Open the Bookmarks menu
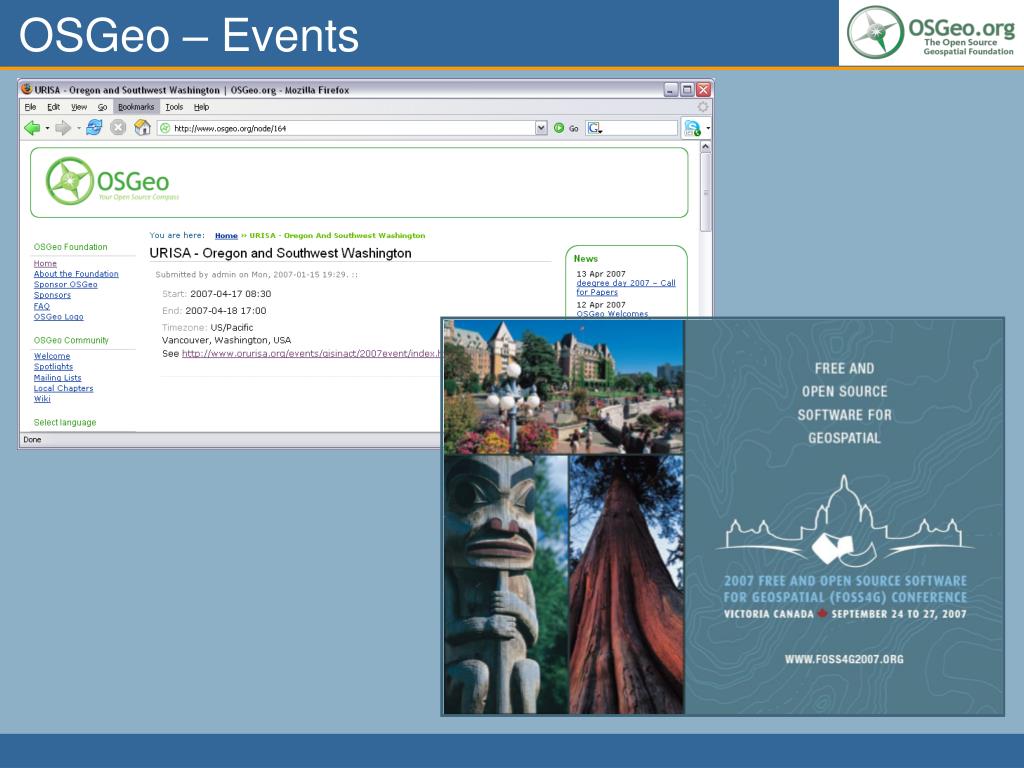This screenshot has width=1024, height=768. tap(136, 107)
